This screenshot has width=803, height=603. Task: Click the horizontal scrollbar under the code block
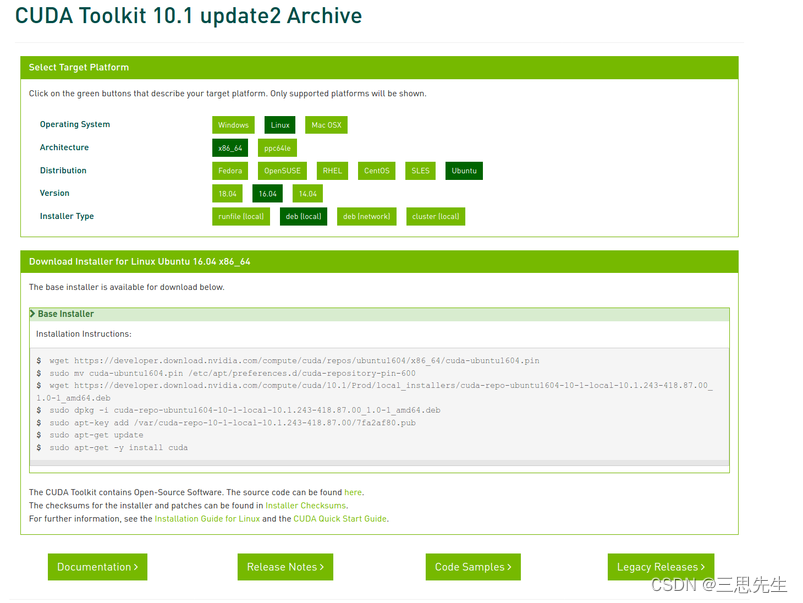point(379,463)
